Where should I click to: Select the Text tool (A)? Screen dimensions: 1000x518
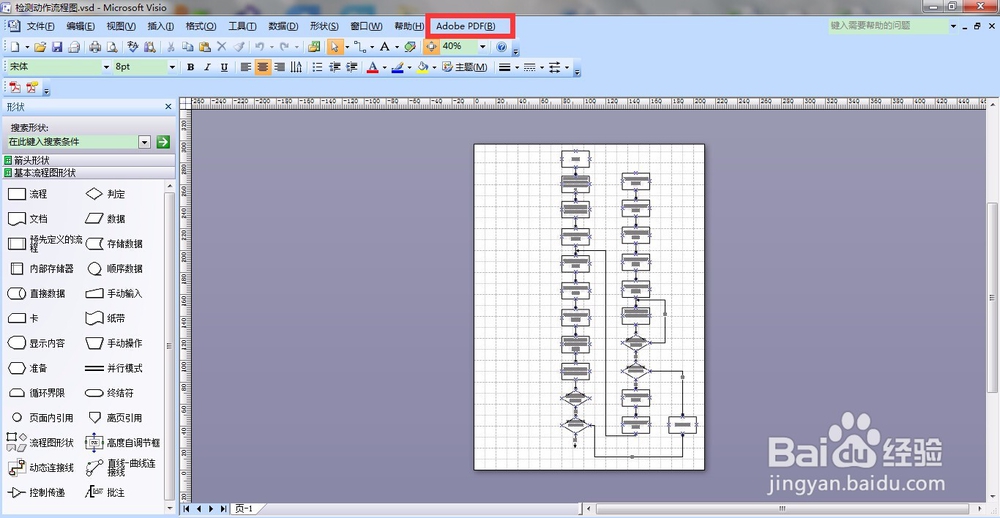(x=385, y=47)
